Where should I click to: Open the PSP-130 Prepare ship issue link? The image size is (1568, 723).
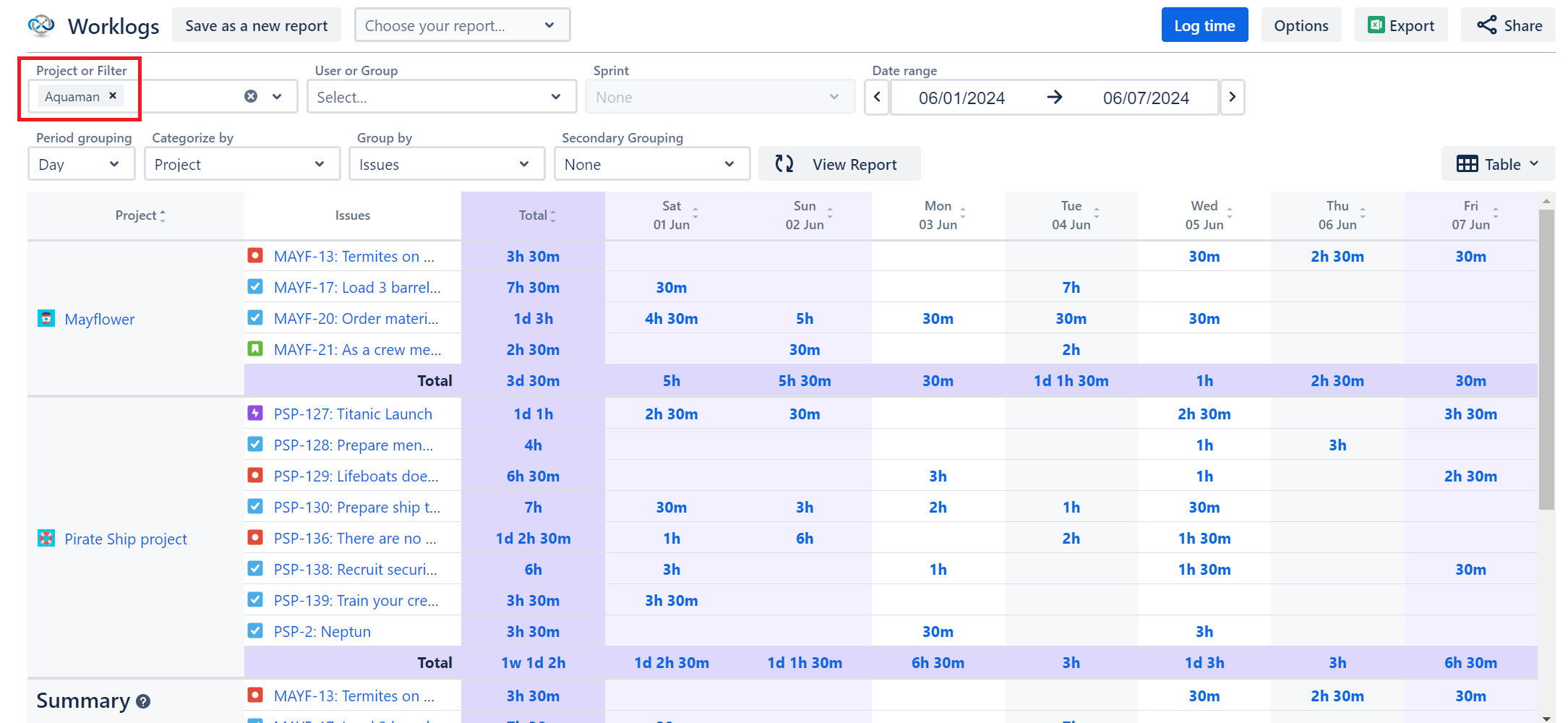pos(356,507)
